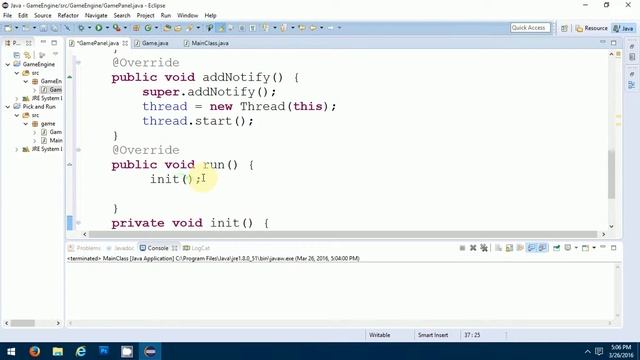Click the Run Last Tool red icon
640x360 pixels.
[x=117, y=28]
